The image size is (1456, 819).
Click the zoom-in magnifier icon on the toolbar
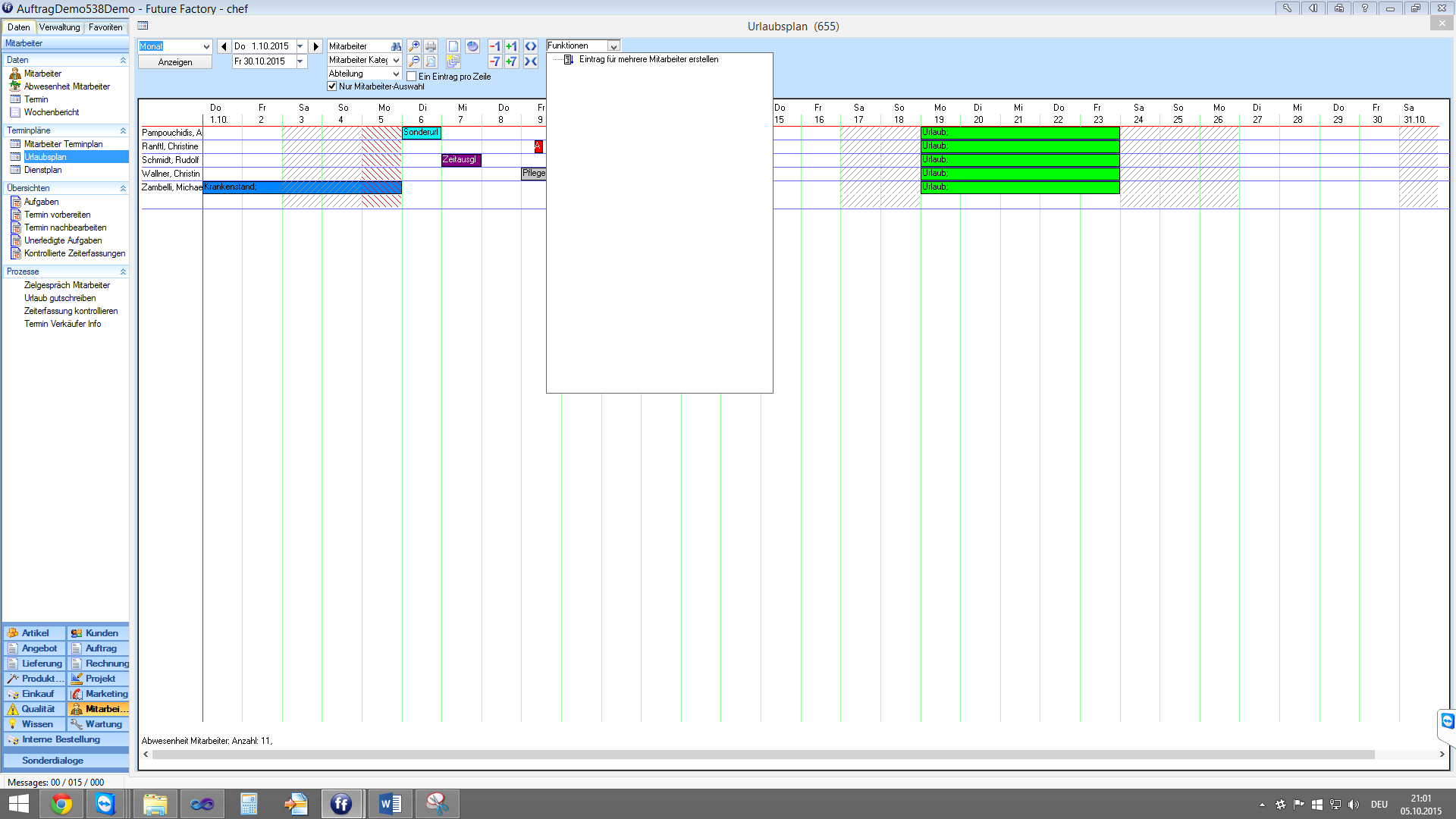click(414, 46)
